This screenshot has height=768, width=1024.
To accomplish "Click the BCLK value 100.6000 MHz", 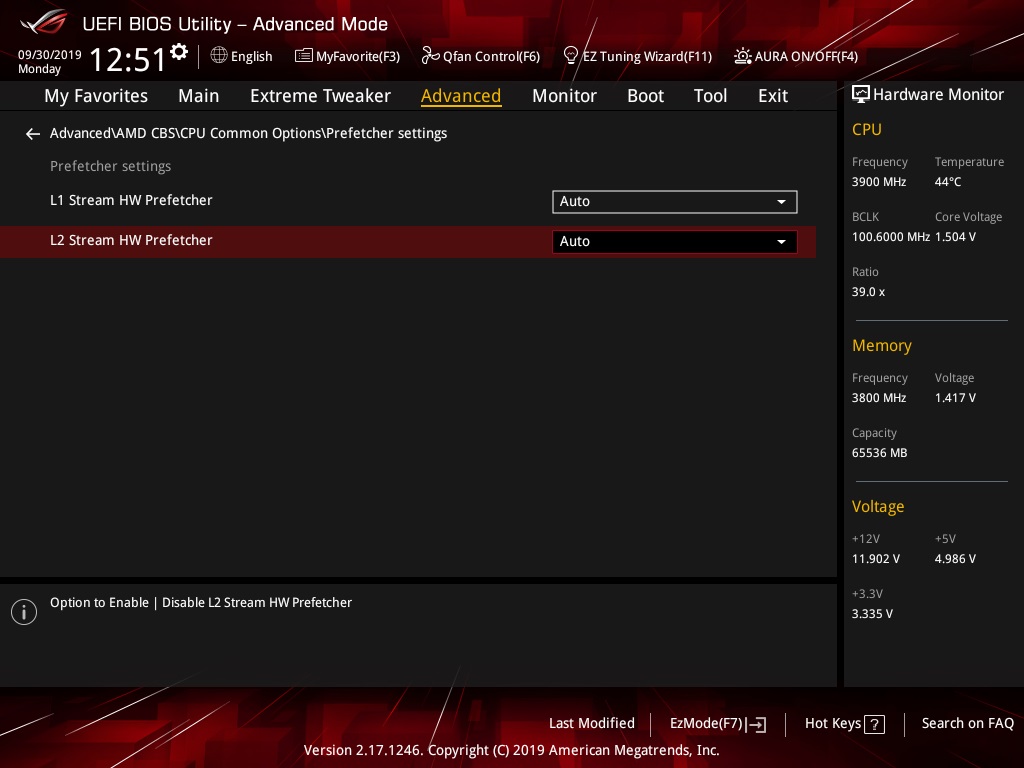I will pyautogui.click(x=891, y=237).
